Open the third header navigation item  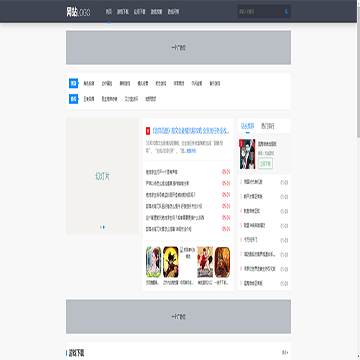click(140, 12)
